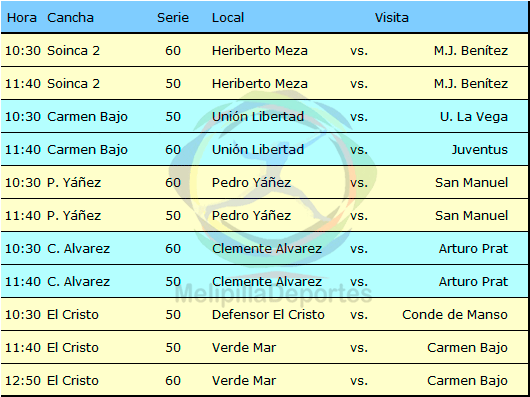
Task: Select Heriberto Meza in 10:30 Soinca 2 row
Action: click(260, 51)
